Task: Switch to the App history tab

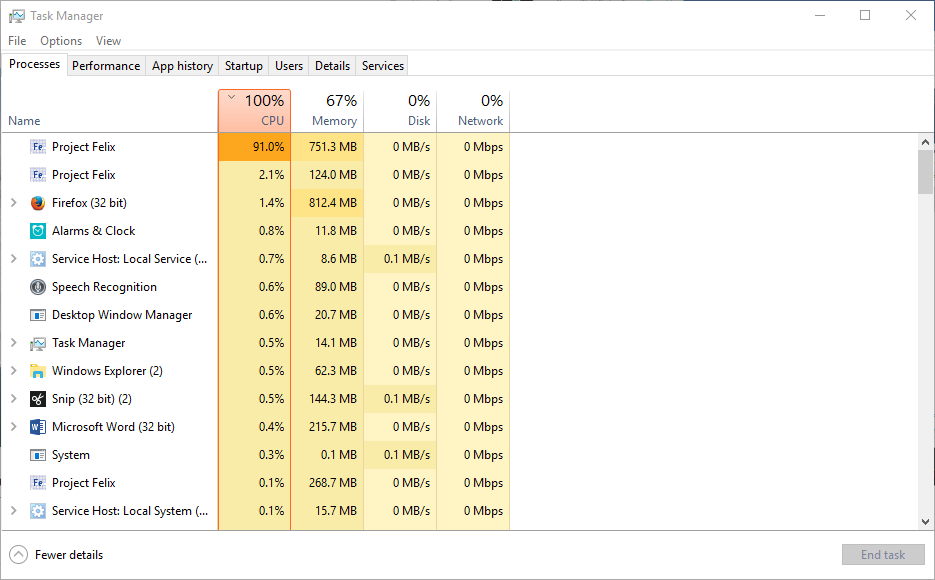Action: click(182, 66)
